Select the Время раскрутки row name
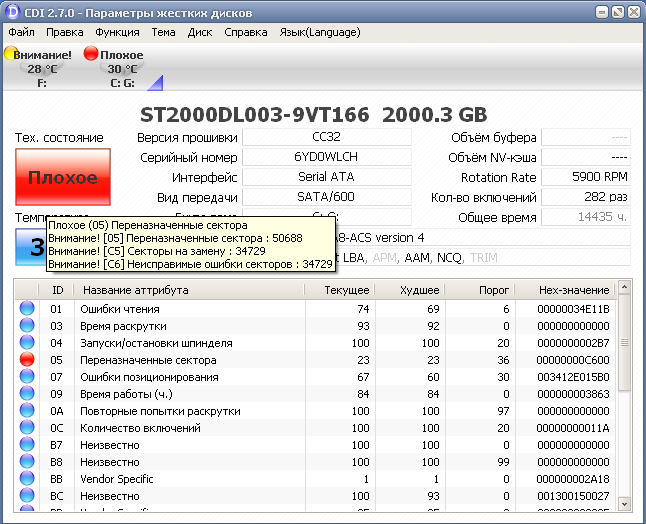Viewport: 646px width, 524px height. pyautogui.click(x=123, y=326)
